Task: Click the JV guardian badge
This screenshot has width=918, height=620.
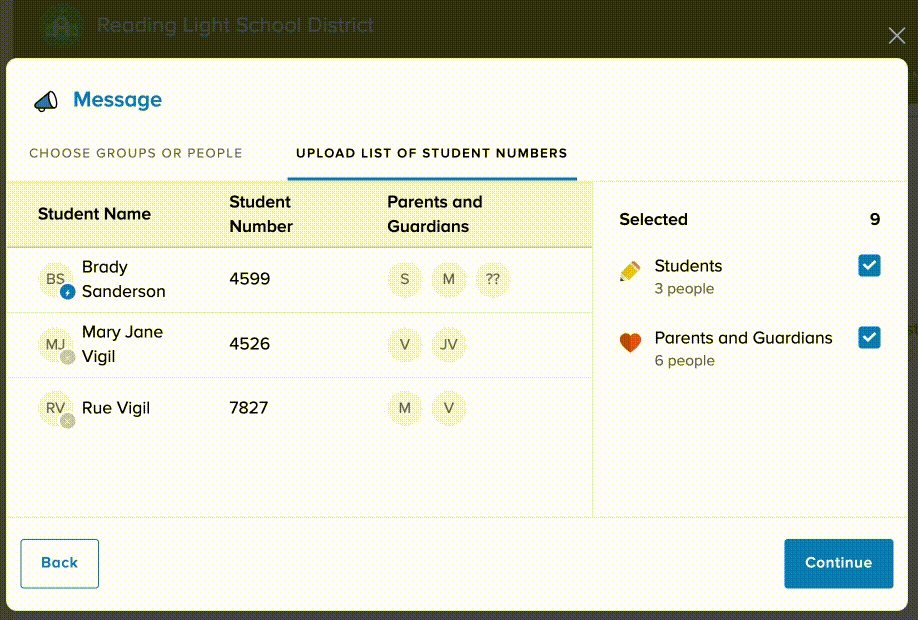Action: coord(448,344)
